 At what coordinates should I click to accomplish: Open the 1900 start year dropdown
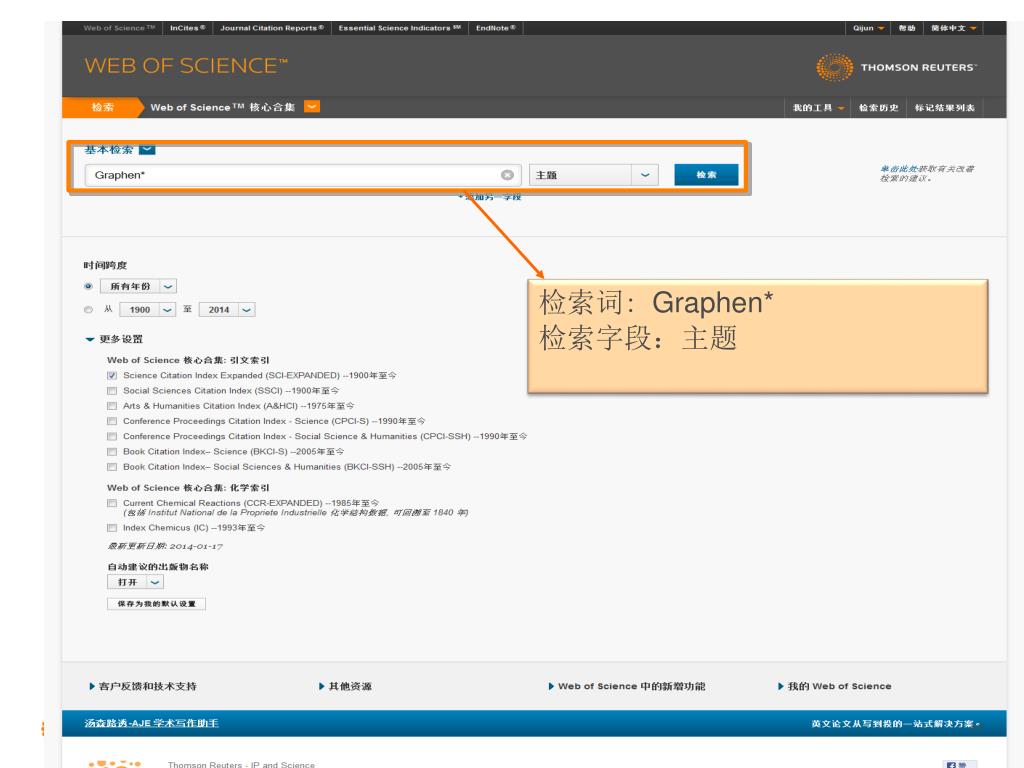click(148, 310)
